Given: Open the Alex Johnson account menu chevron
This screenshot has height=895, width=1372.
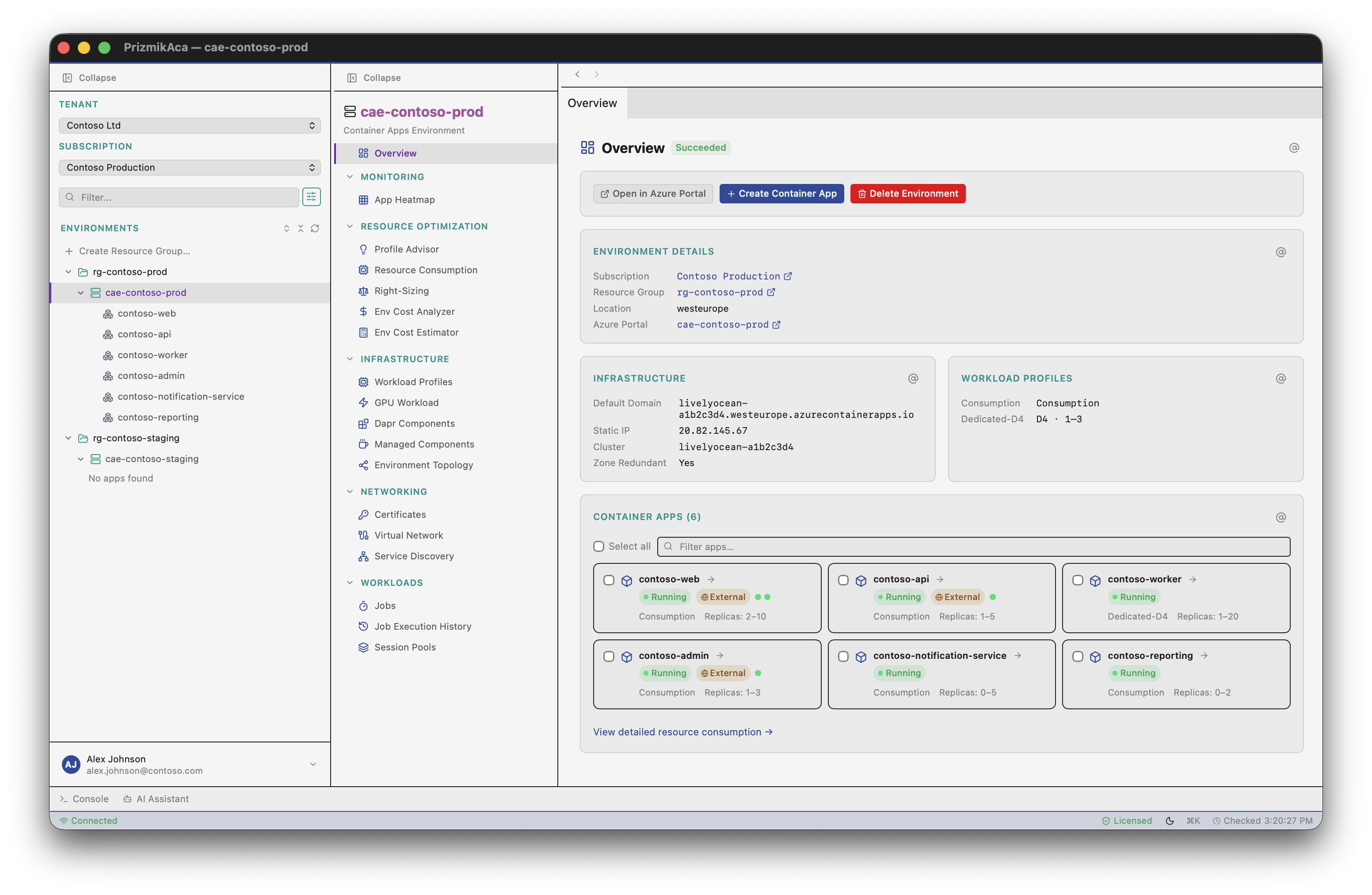Looking at the screenshot, I should [313, 764].
